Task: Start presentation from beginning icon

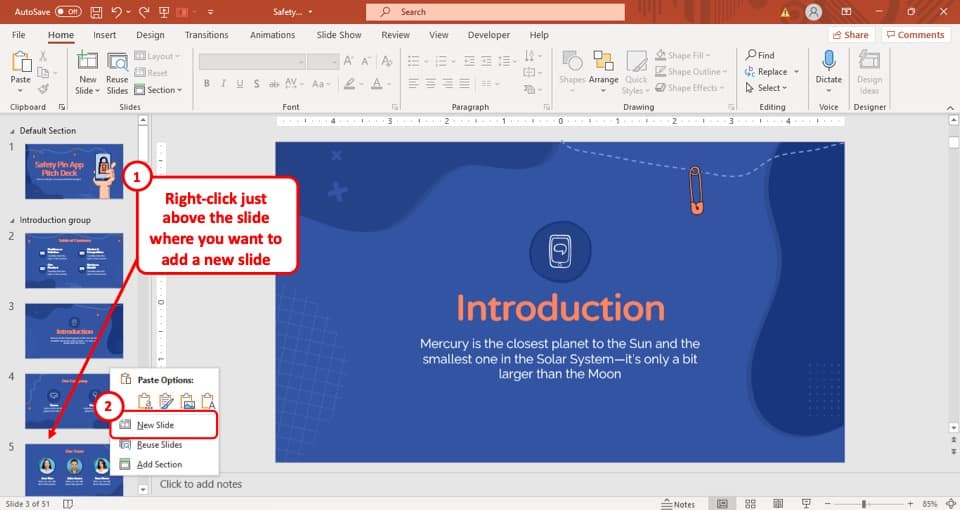Action: (x=163, y=12)
